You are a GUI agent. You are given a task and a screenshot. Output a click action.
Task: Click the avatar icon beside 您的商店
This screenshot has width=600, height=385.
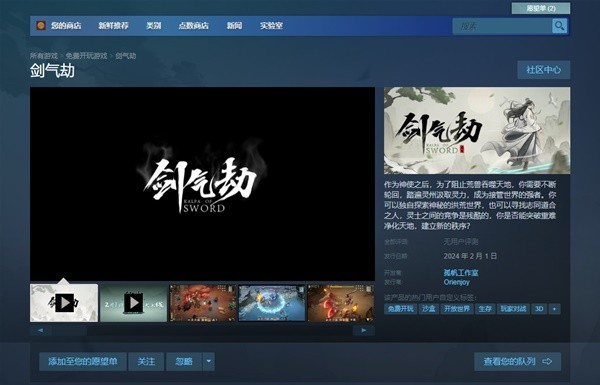41,26
